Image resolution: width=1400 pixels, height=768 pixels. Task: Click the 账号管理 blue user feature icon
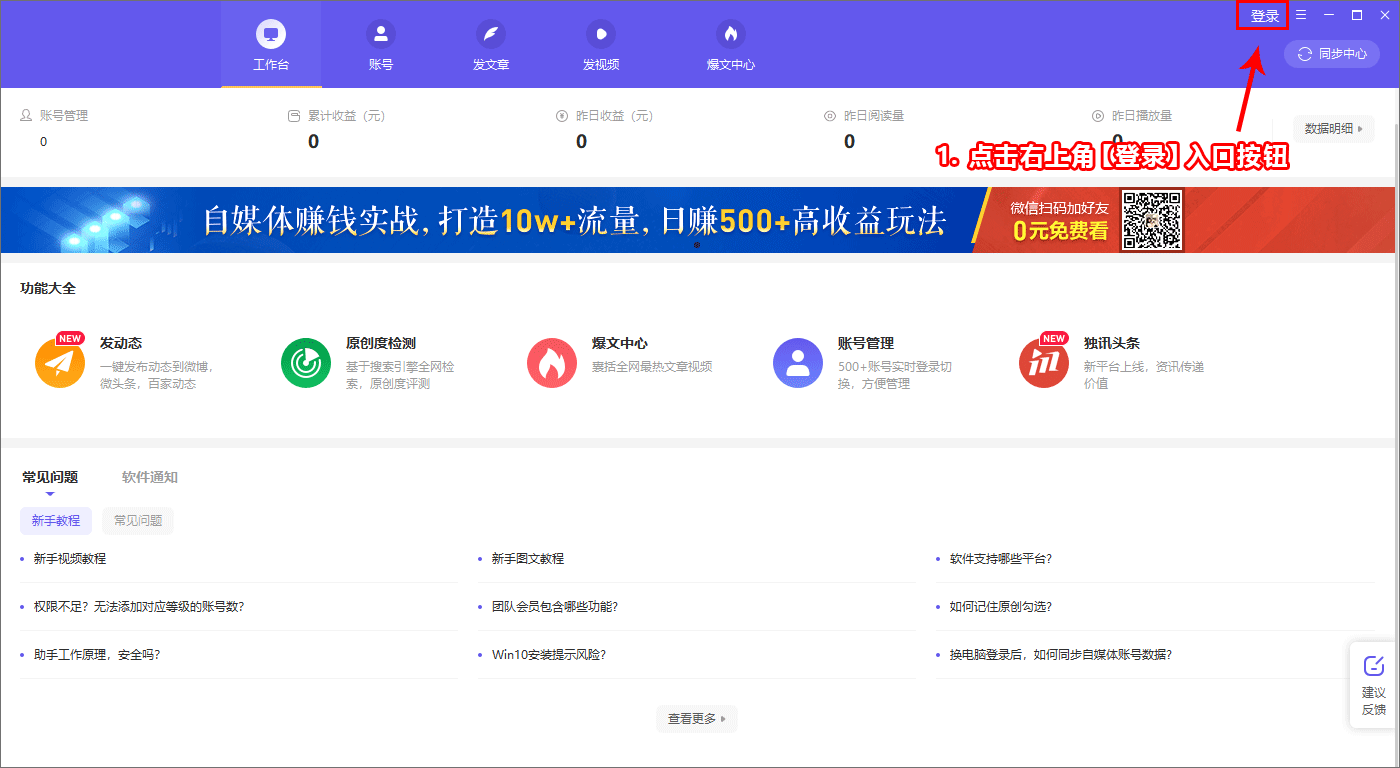tap(798, 362)
